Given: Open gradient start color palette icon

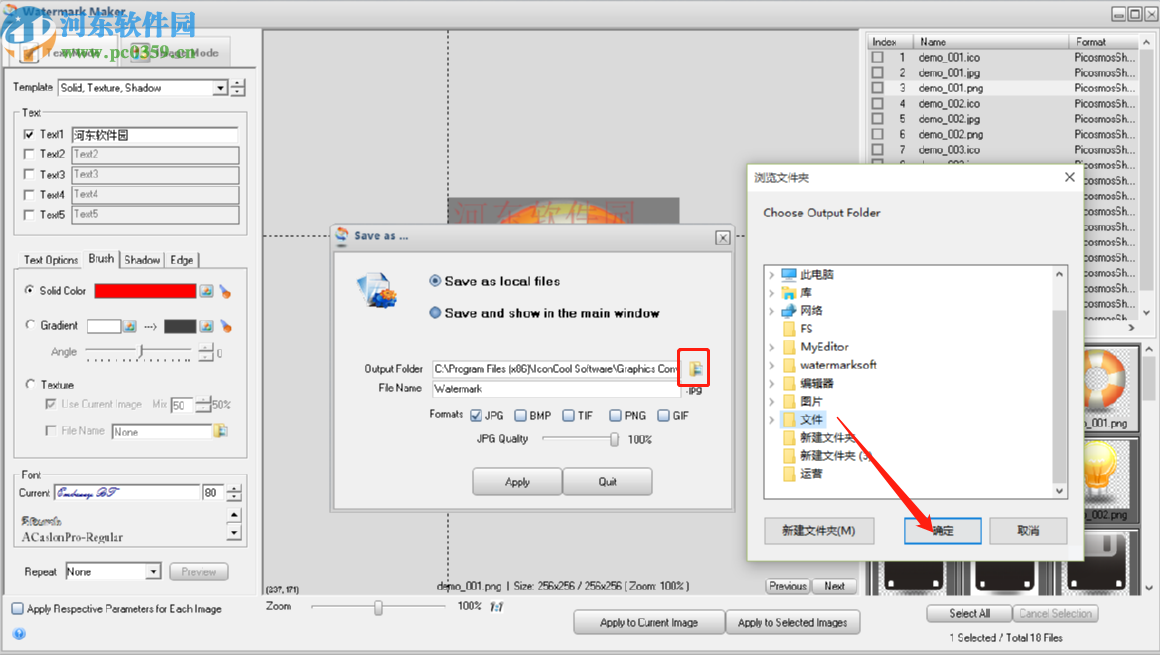Looking at the screenshot, I should pos(129,326).
